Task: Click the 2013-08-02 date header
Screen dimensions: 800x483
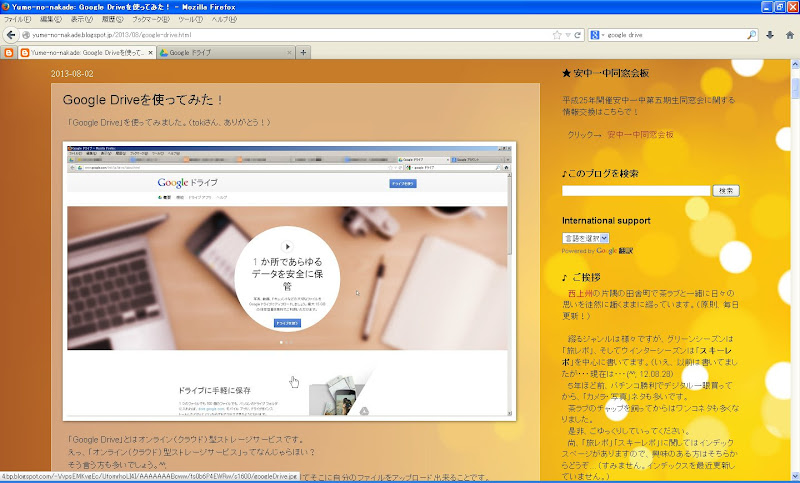Action: 72,74
